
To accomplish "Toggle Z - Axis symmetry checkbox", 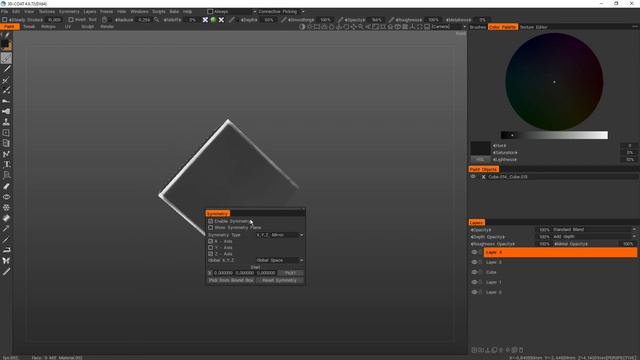I will (211, 253).
